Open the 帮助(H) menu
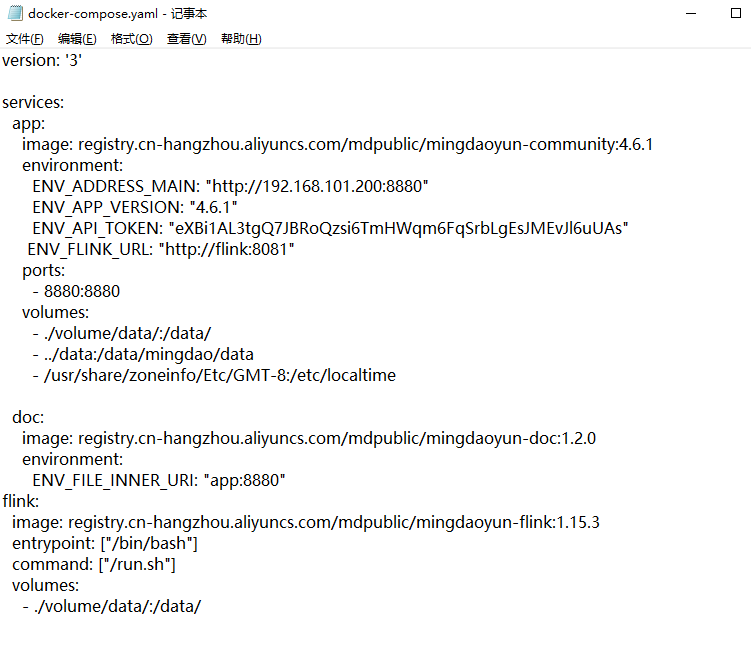Screen dimensions: 751x656 click(x=241, y=39)
